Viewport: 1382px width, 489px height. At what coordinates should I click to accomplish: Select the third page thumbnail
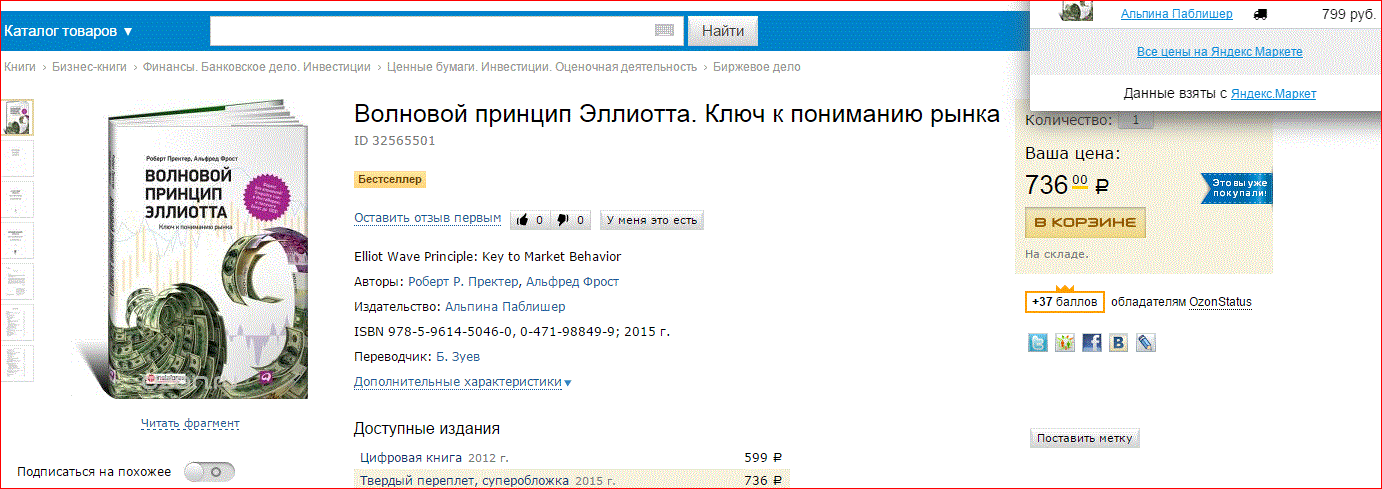point(18,199)
